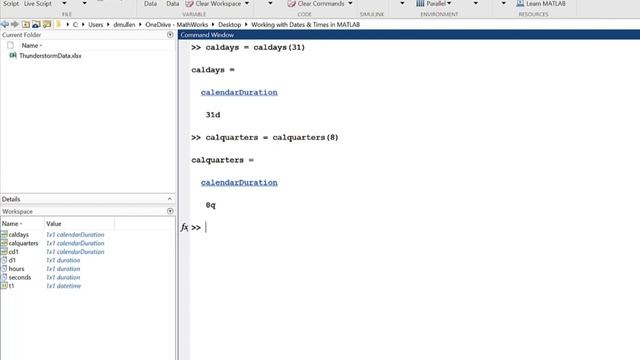Open the calendarDuration link under calquarters output
Viewport: 640px width, 360px height.
click(x=239, y=182)
